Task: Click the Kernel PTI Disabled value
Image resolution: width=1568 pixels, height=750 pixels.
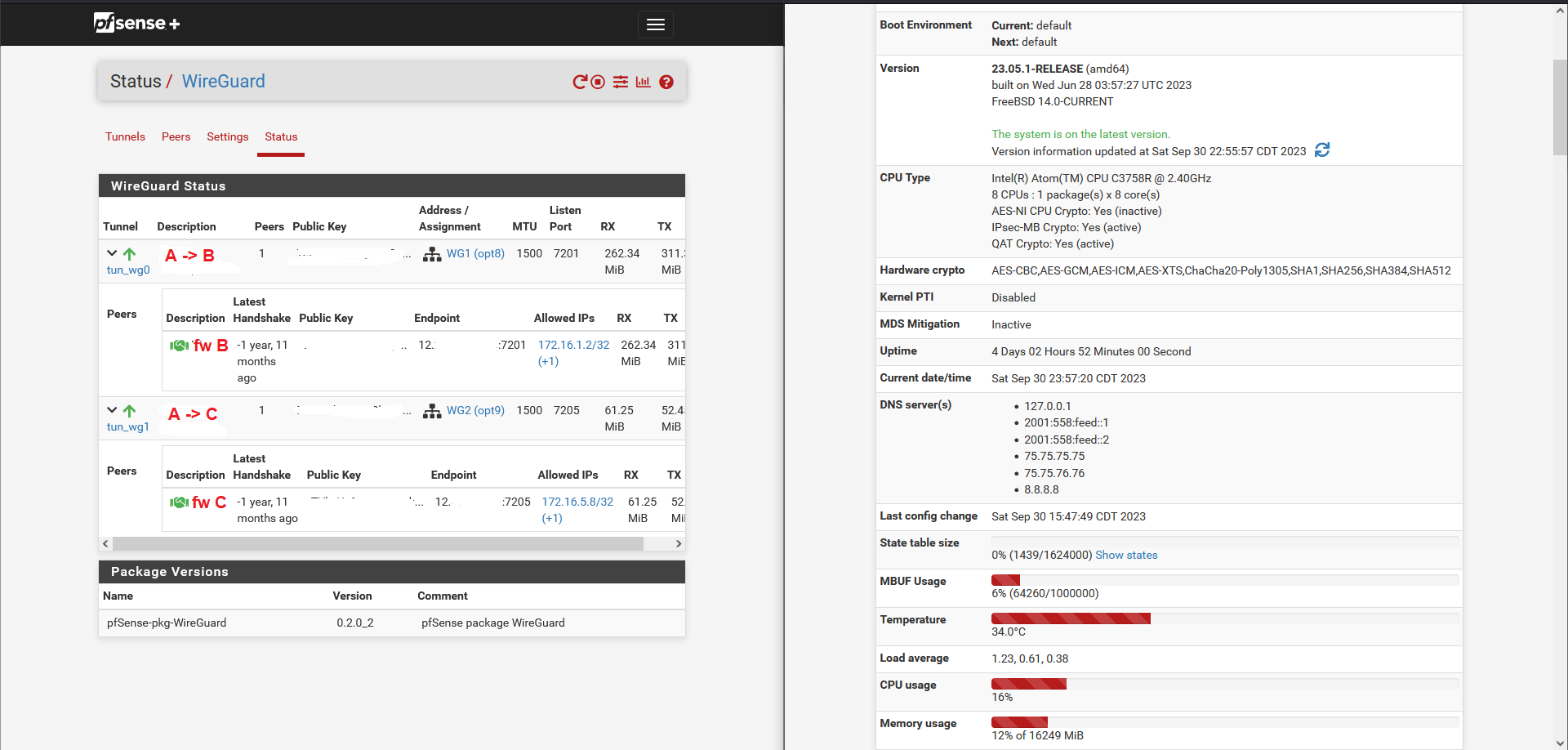Action: point(1013,297)
